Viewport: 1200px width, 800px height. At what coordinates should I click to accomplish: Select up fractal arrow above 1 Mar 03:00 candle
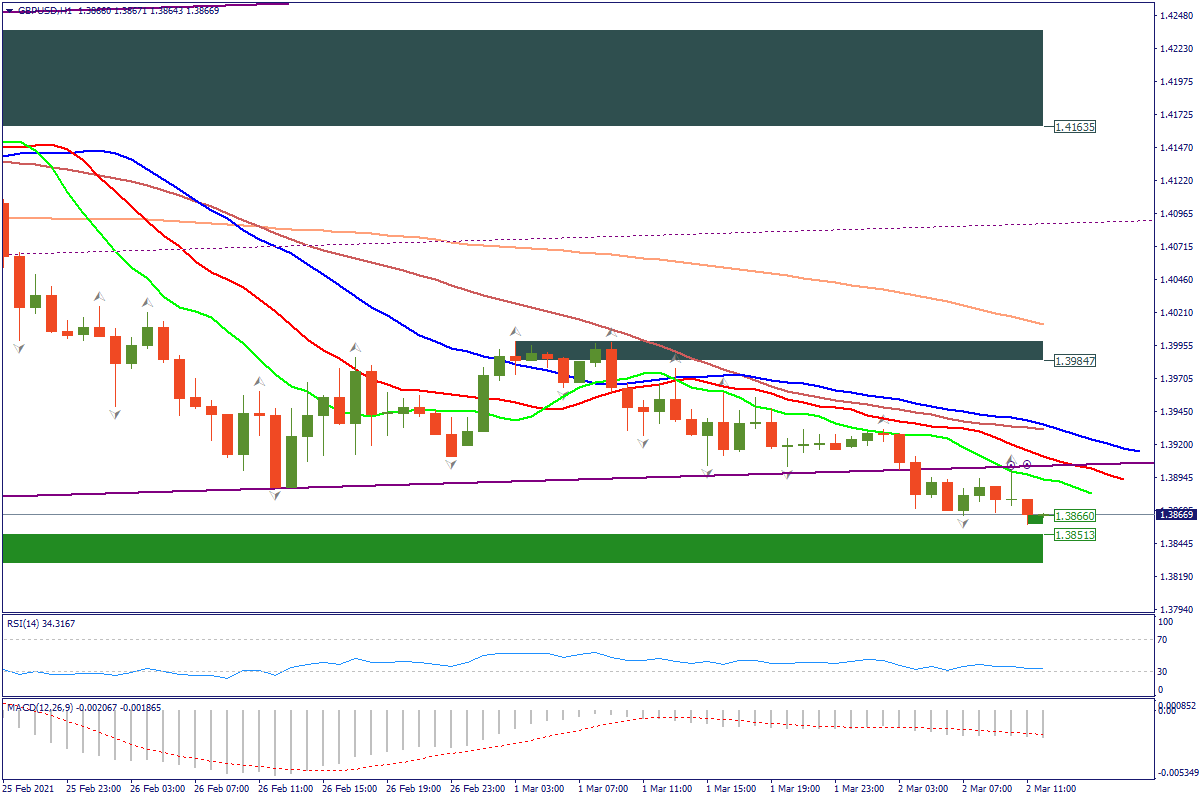coord(515,331)
